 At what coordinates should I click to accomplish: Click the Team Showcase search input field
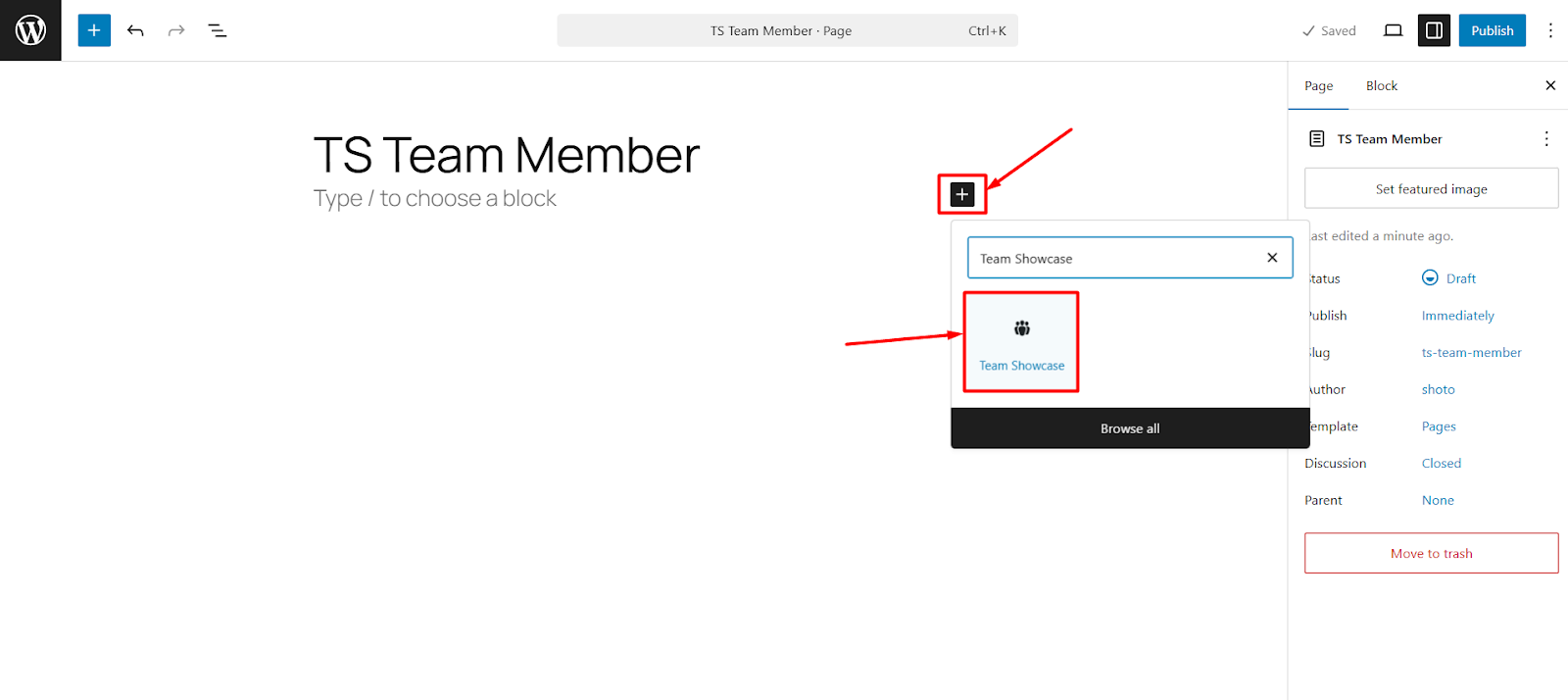coord(1117,259)
